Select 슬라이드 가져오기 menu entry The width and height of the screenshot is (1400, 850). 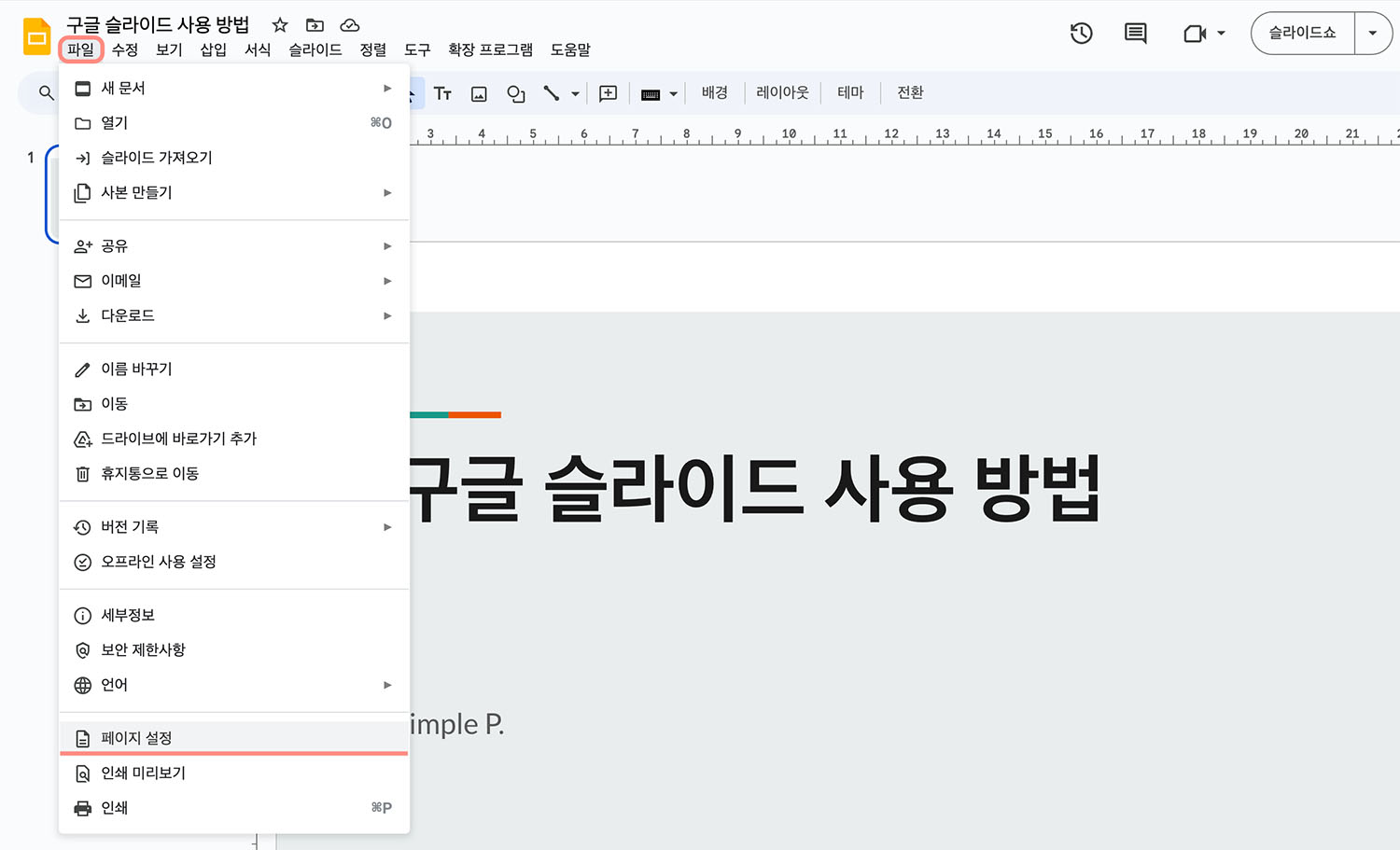(x=234, y=158)
